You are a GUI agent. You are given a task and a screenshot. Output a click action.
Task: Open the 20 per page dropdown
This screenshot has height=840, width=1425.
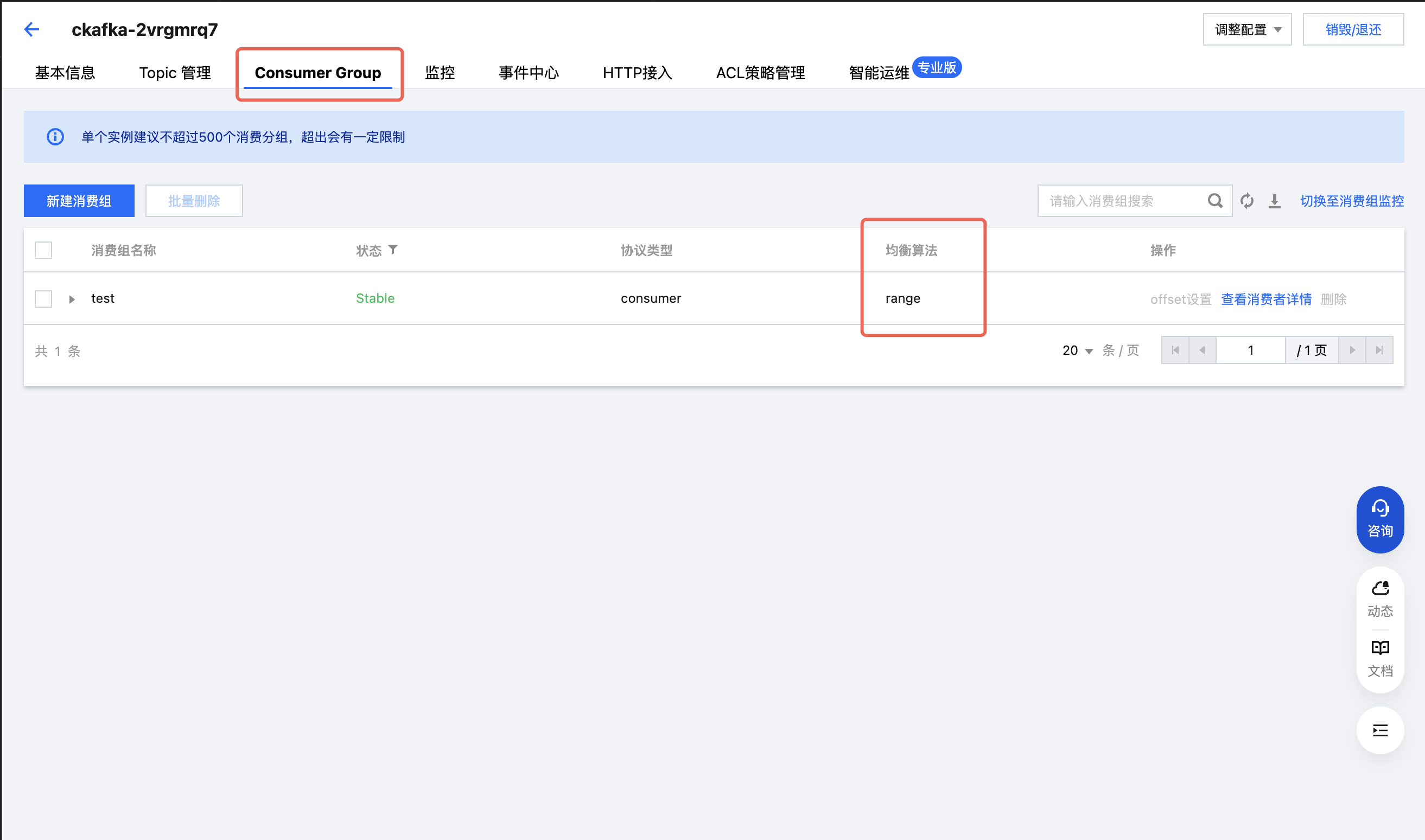click(1077, 351)
